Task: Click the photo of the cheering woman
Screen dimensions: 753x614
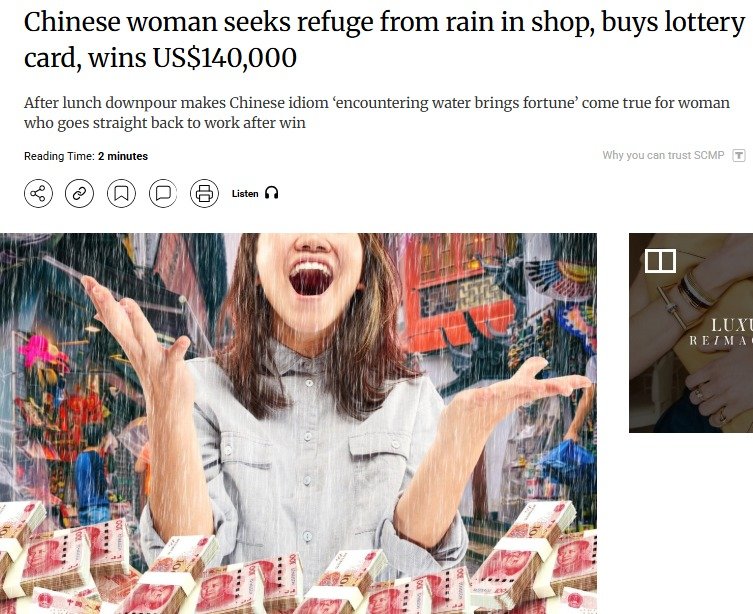Action: click(x=298, y=423)
